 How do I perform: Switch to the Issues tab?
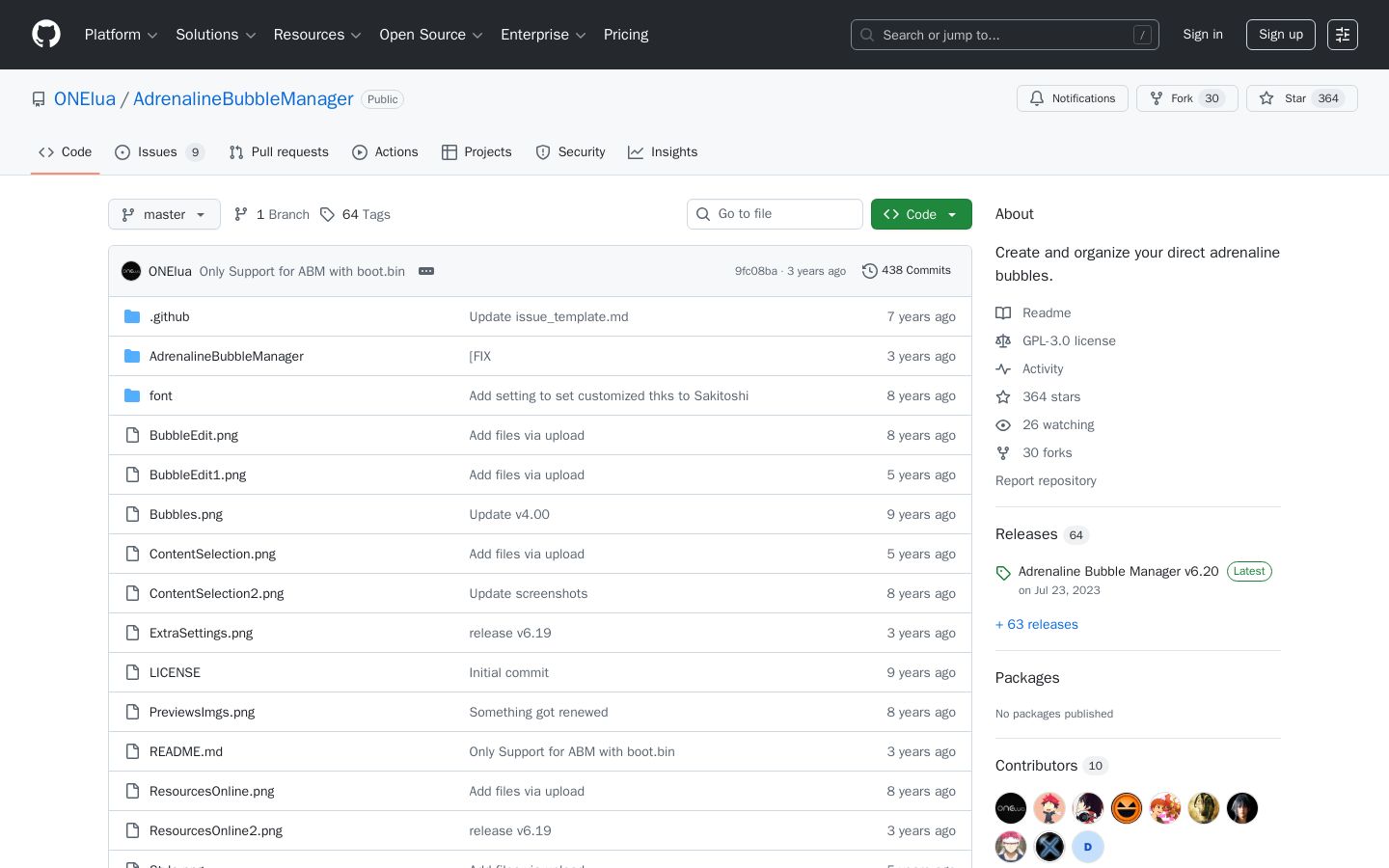click(x=159, y=152)
